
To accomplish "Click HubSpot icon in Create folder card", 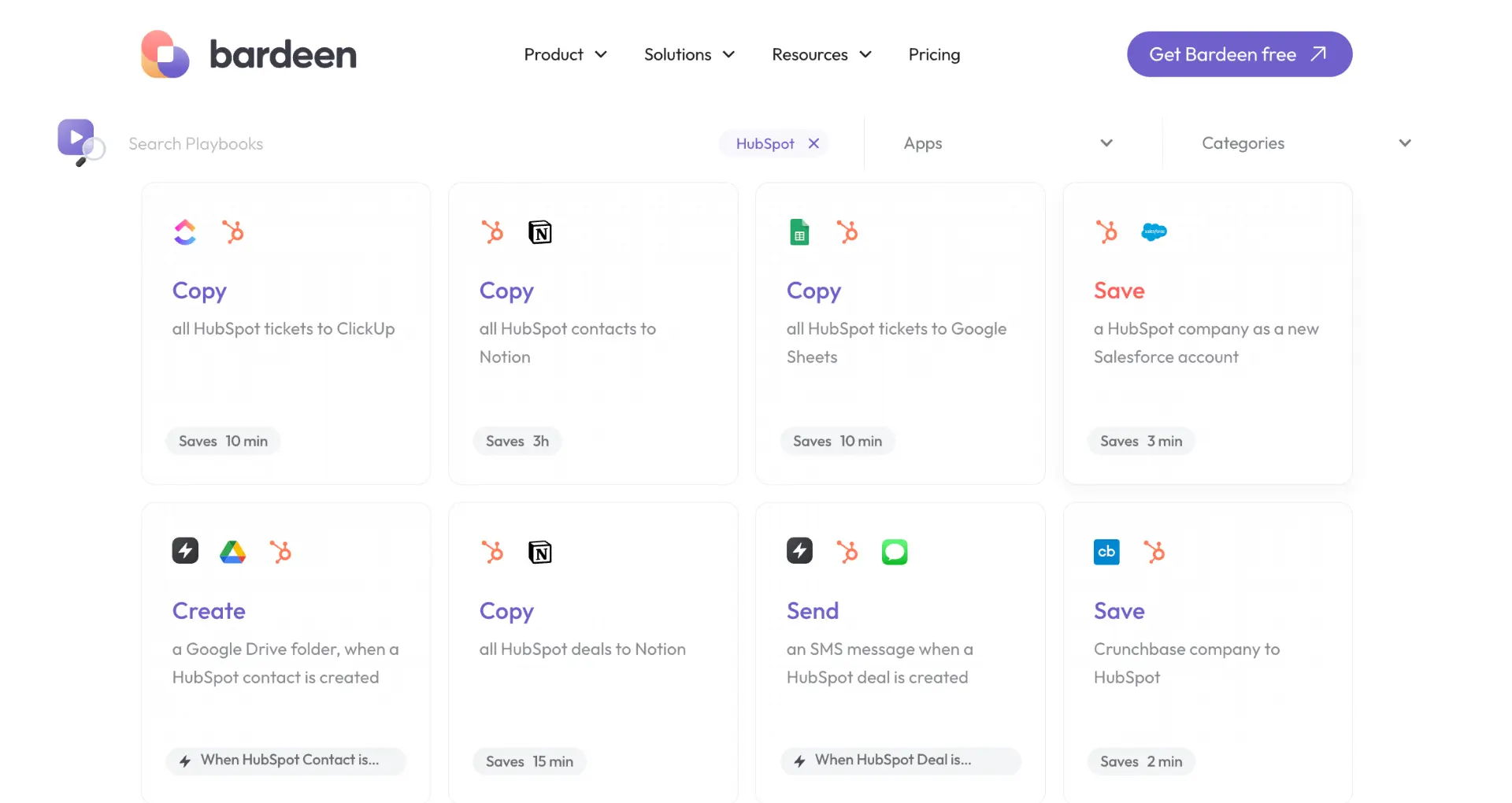I will click(280, 552).
